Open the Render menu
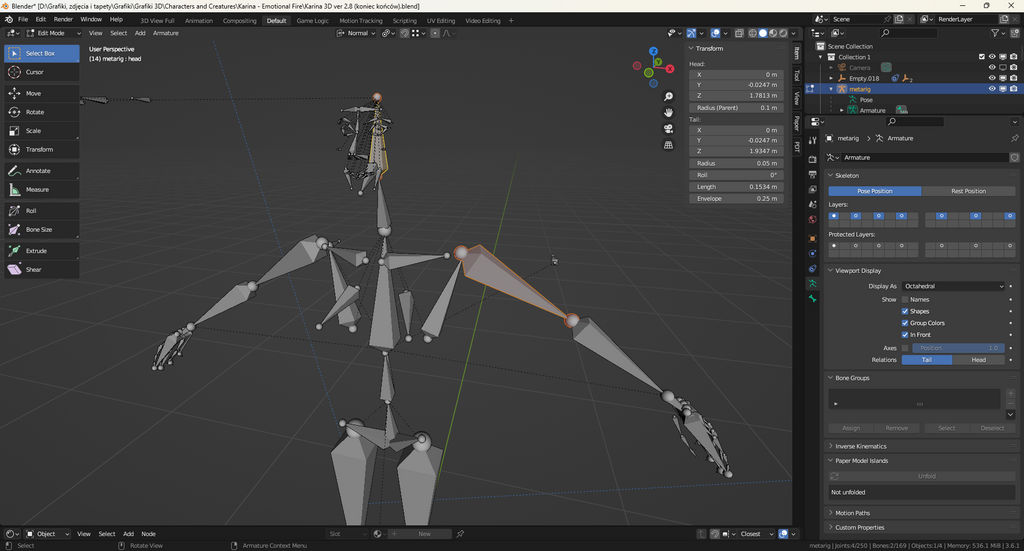Screen dimensions: 1024x551 point(63,19)
